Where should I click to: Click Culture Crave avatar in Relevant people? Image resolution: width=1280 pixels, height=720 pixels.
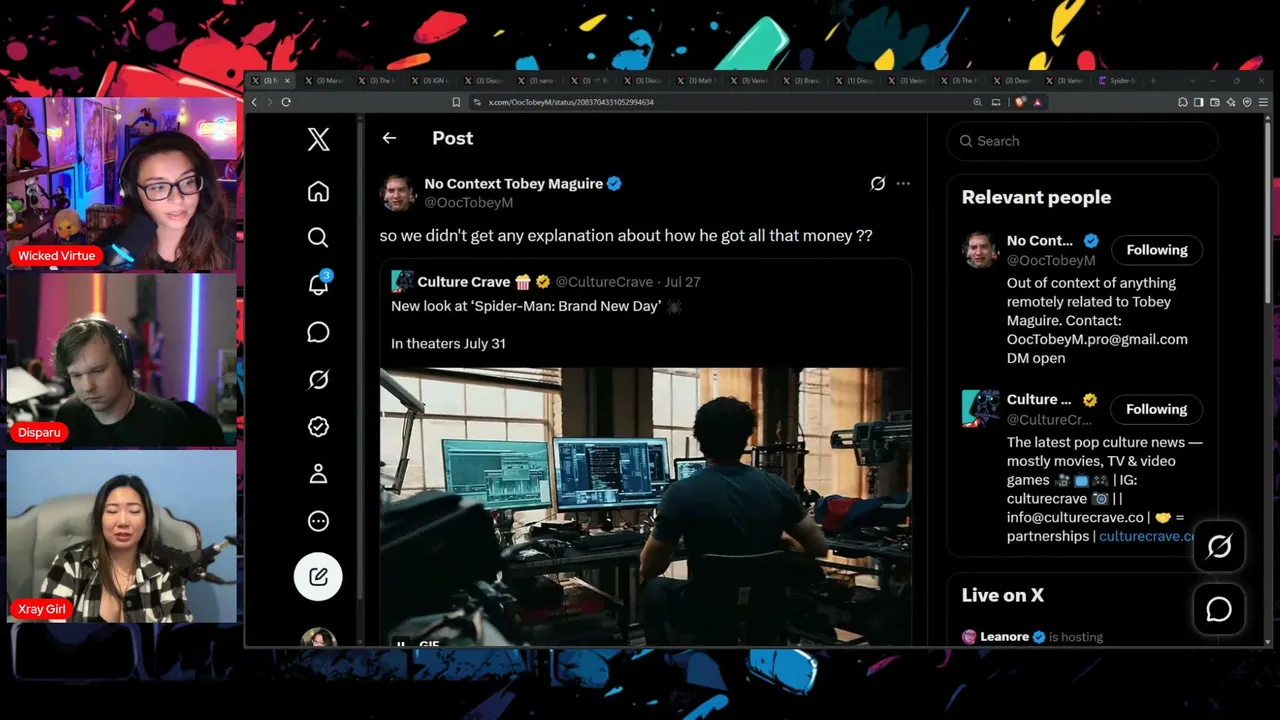pyautogui.click(x=980, y=408)
